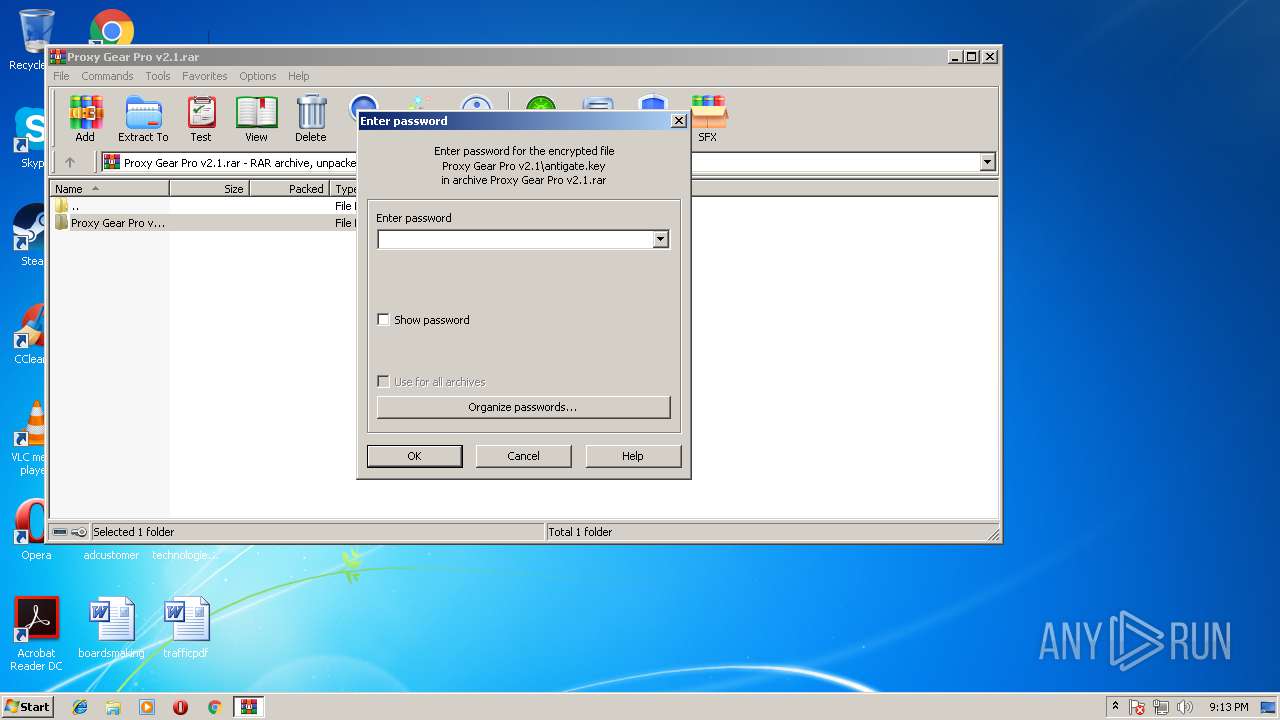Viewport: 1280px width, 720px height.
Task: Open the Opera desktop icon
Action: (36, 530)
